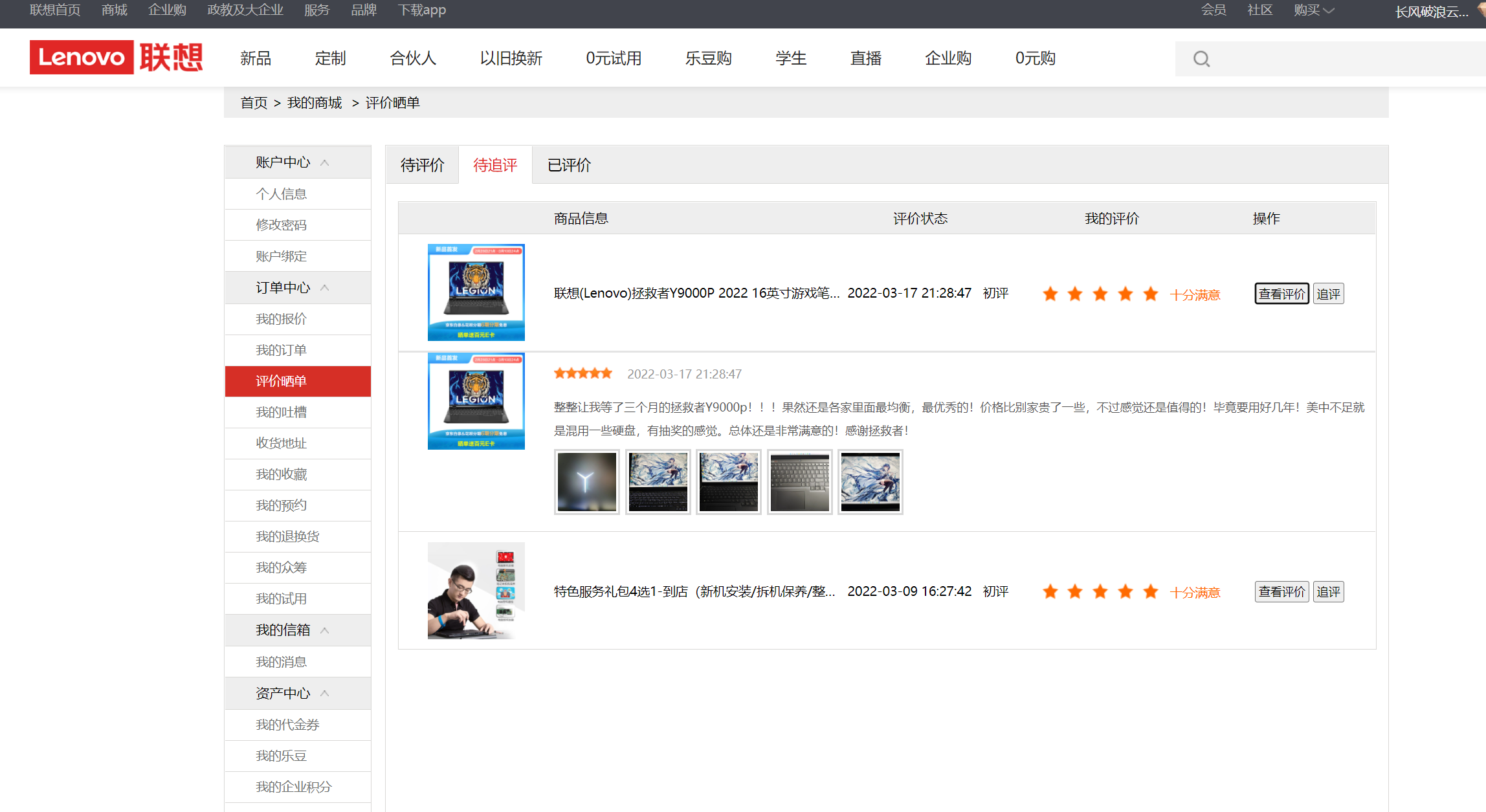Click the search magnifier icon

pyautogui.click(x=1201, y=59)
